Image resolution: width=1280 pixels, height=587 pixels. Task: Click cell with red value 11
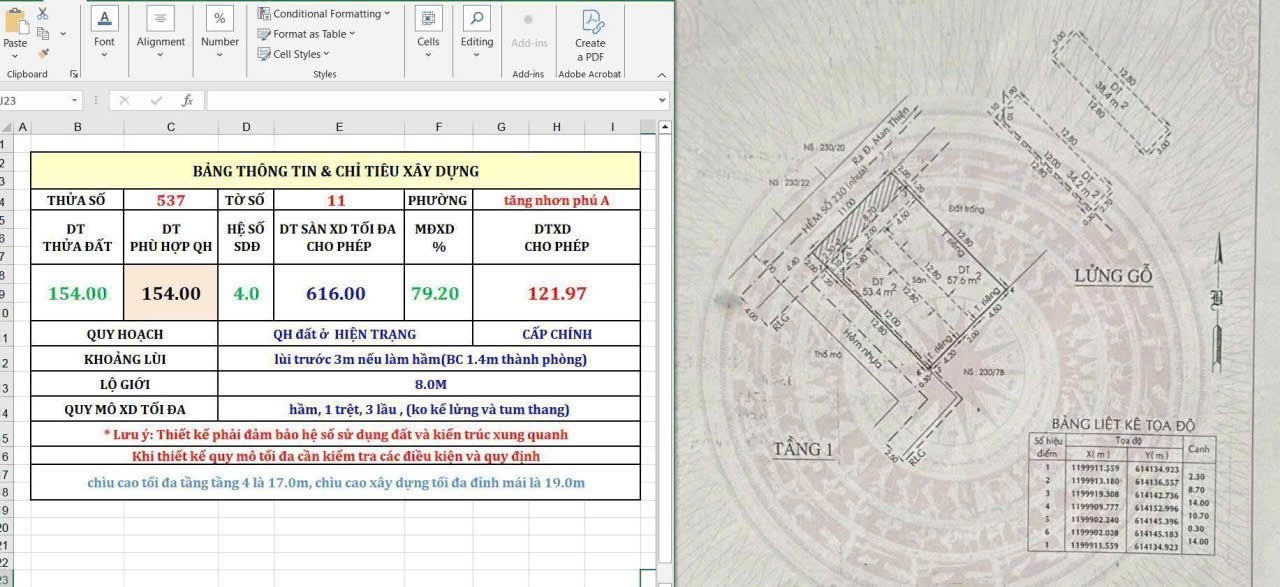(340, 200)
